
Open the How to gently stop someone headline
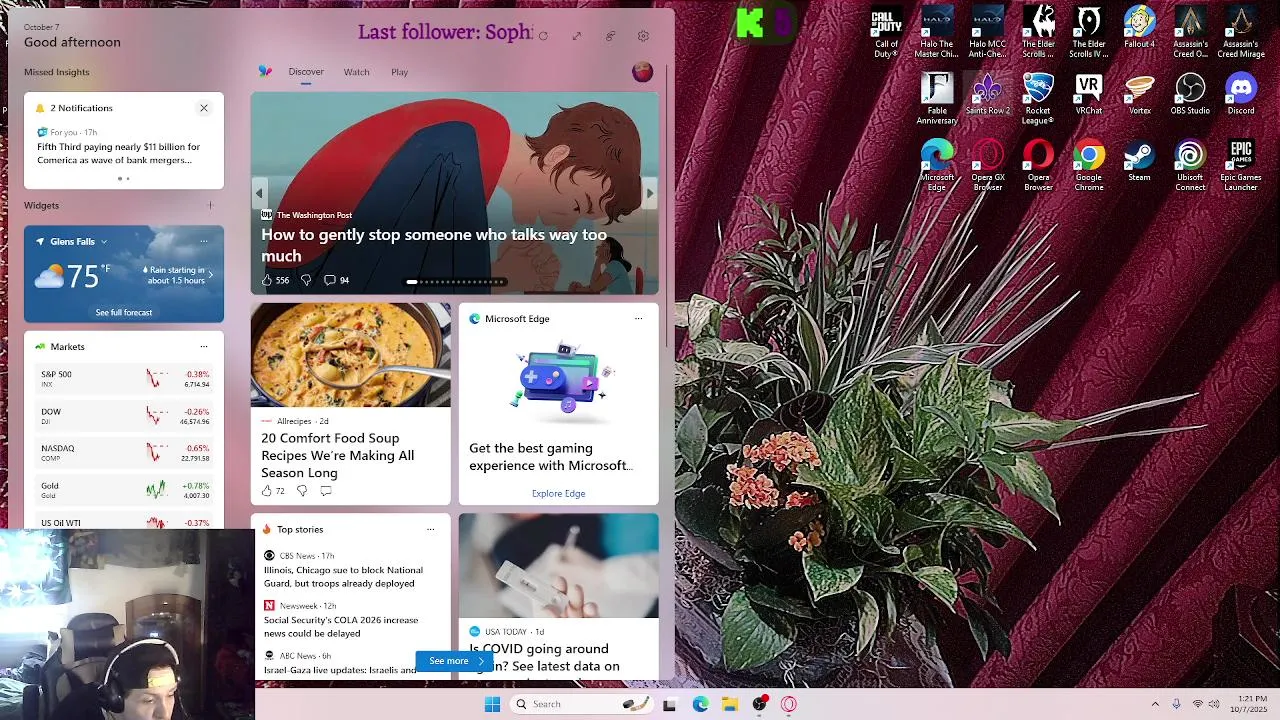click(434, 245)
